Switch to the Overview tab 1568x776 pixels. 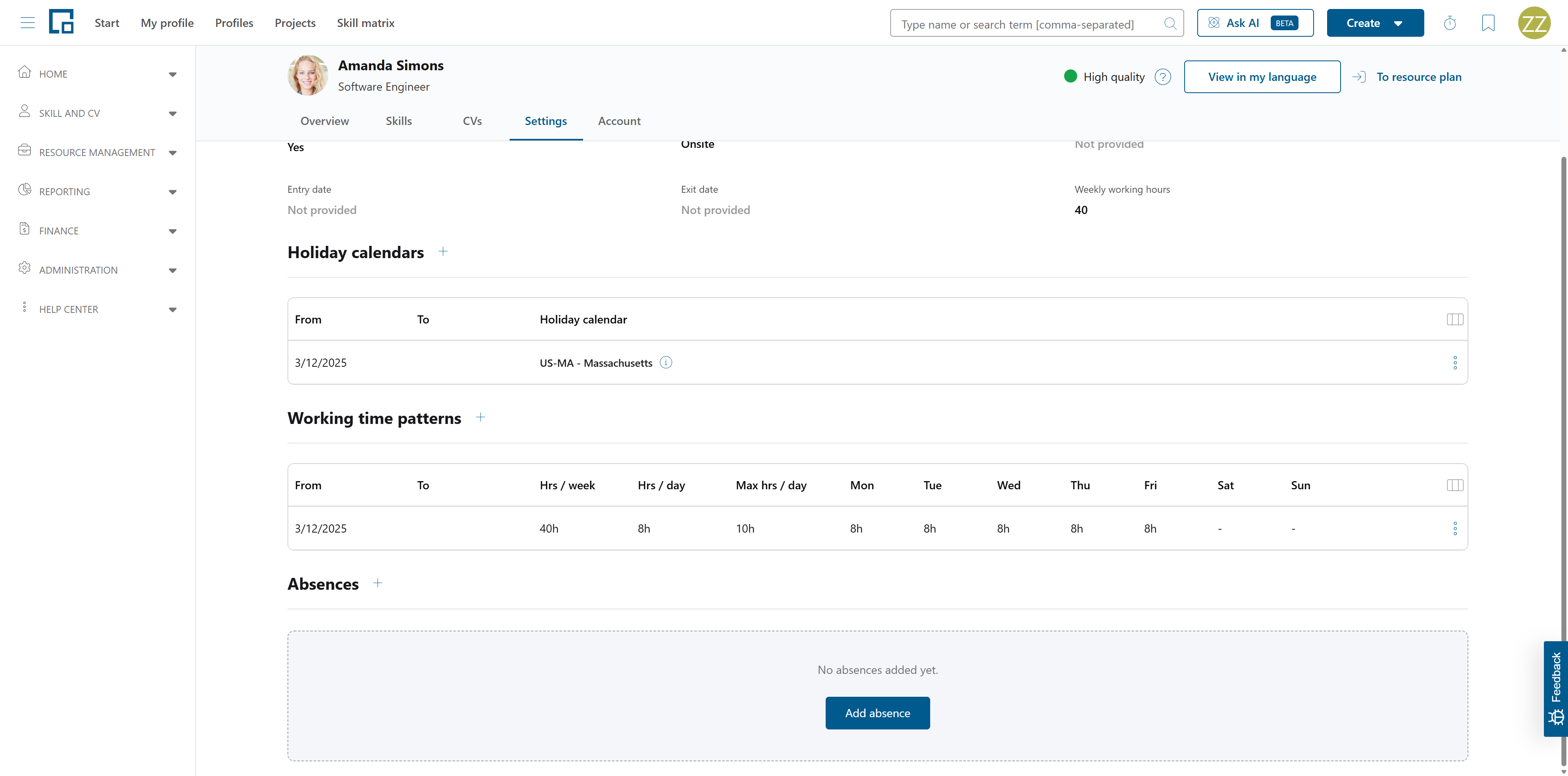[x=325, y=121]
